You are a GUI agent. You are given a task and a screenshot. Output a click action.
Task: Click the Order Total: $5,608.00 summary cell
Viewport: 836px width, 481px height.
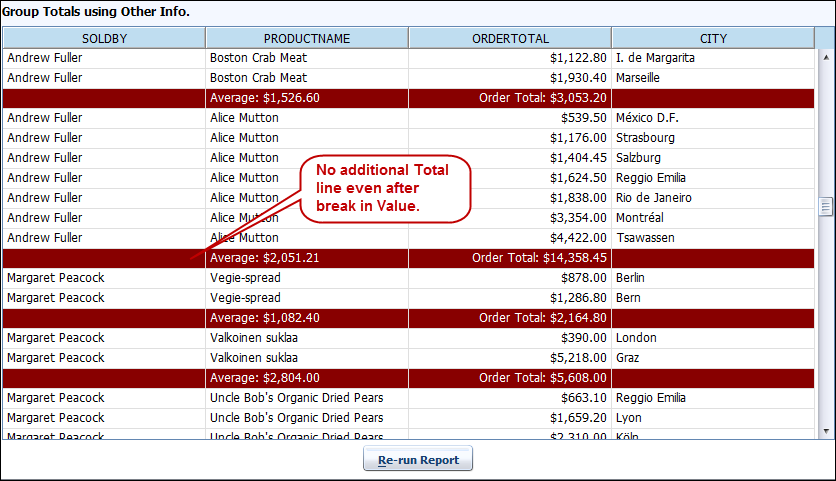(x=543, y=378)
